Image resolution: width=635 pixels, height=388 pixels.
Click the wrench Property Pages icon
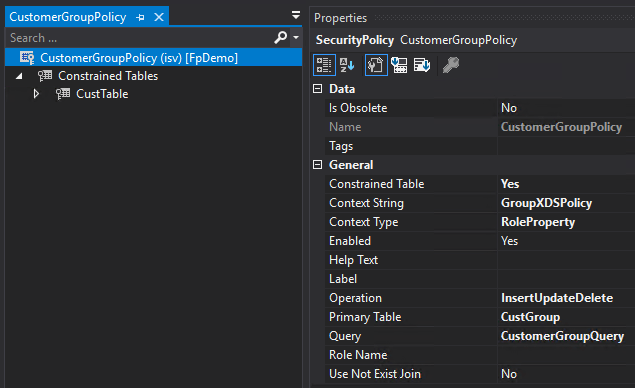click(451, 65)
